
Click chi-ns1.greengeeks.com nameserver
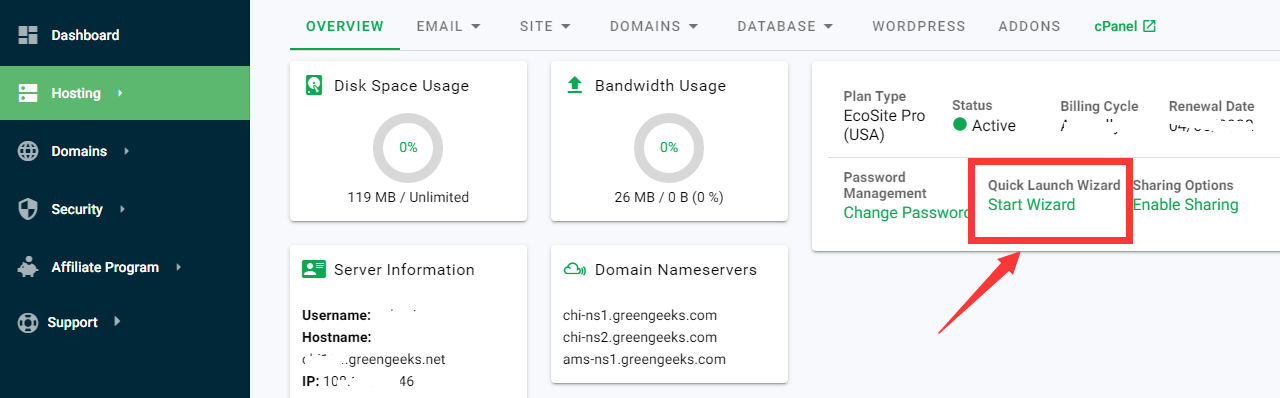coord(640,315)
